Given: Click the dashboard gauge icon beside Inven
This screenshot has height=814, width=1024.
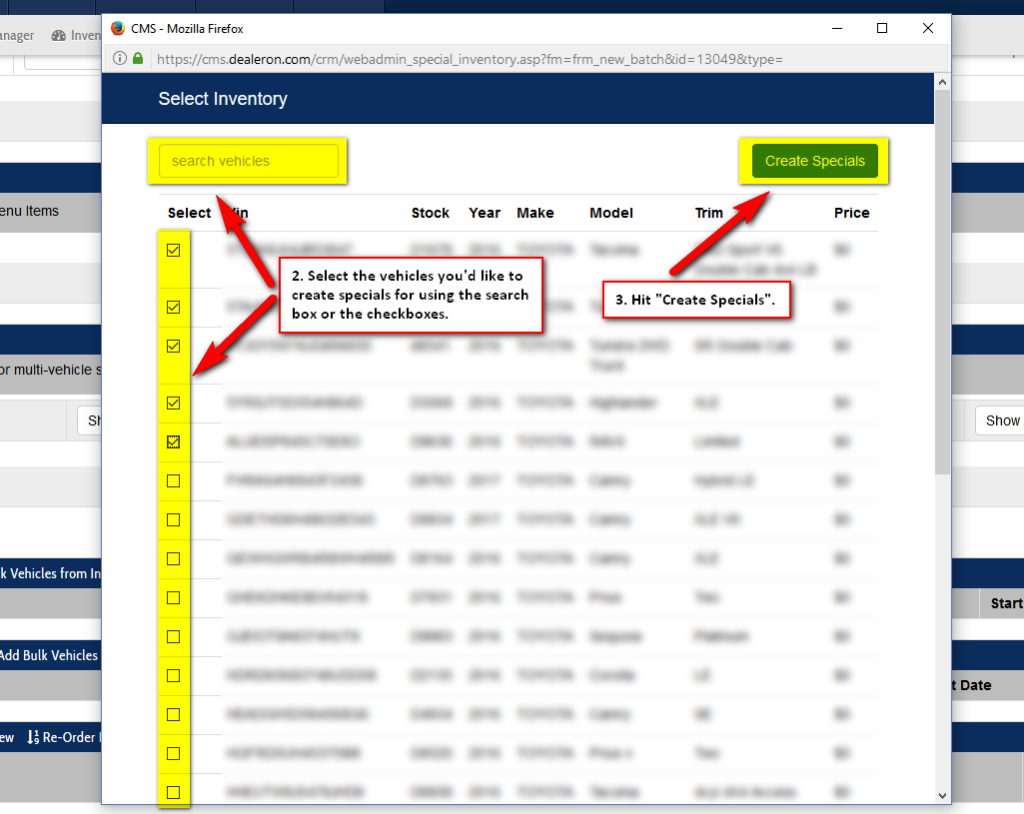Looking at the screenshot, I should pos(59,35).
